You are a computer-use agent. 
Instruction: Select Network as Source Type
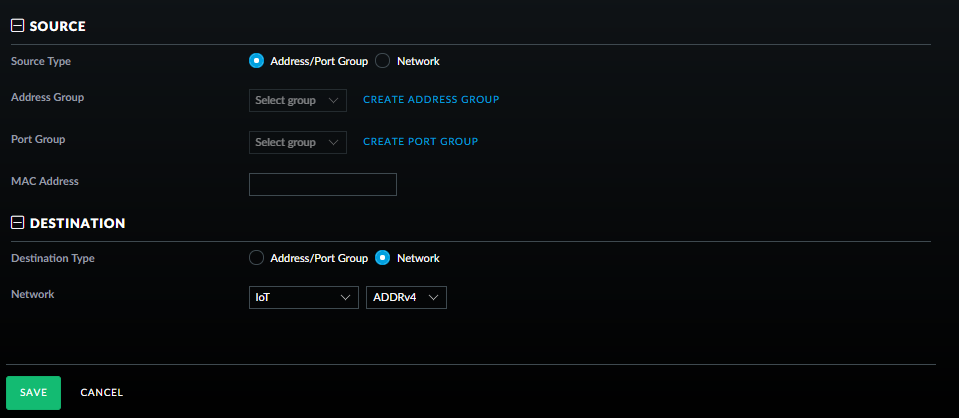pyautogui.click(x=382, y=61)
